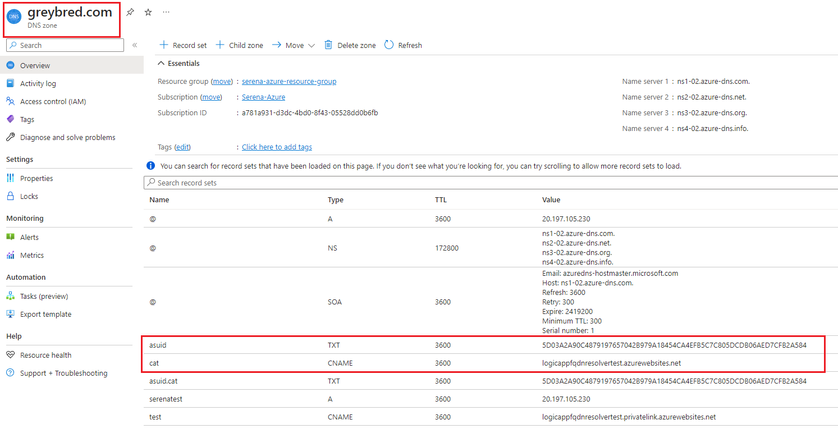Click the Tags edit link

(183, 147)
